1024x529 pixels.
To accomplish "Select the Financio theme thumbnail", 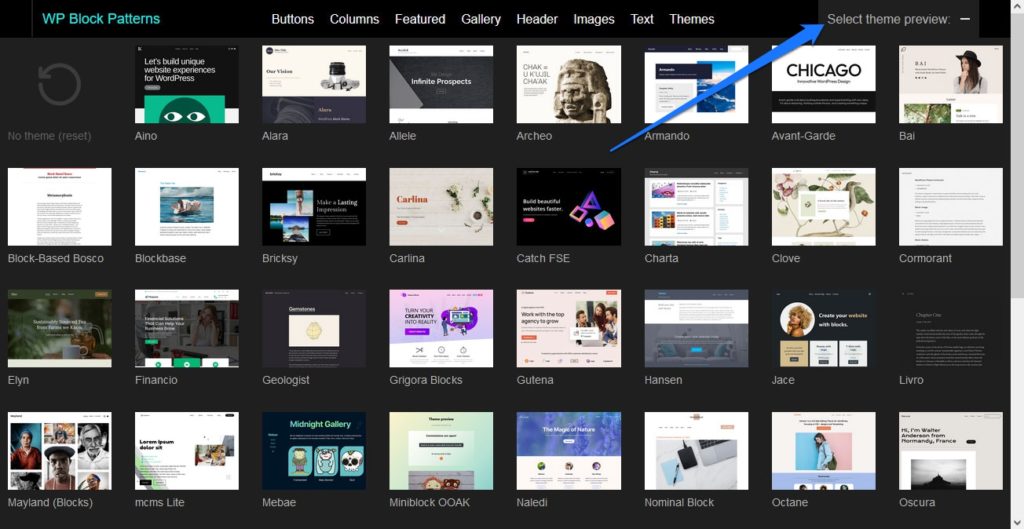I will [x=187, y=329].
